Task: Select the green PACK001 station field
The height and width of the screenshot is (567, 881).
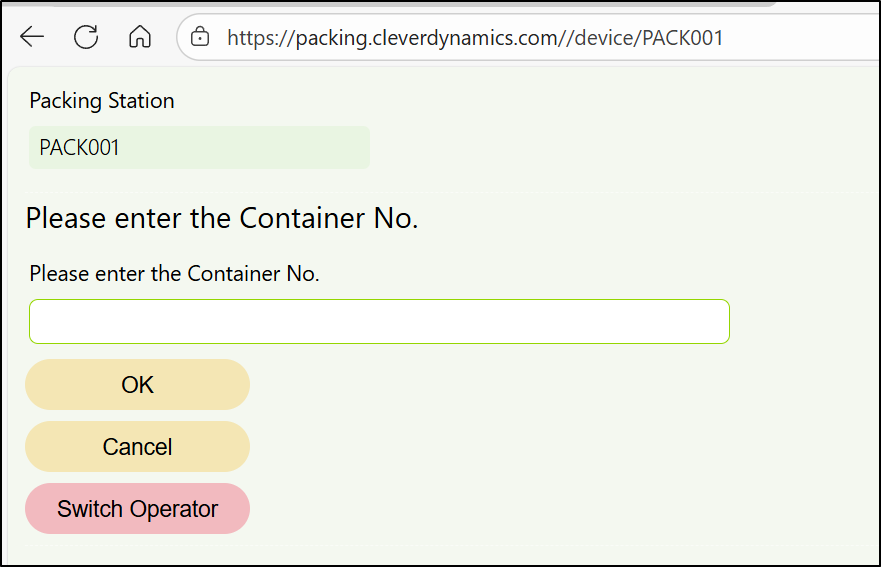Action: pos(199,147)
